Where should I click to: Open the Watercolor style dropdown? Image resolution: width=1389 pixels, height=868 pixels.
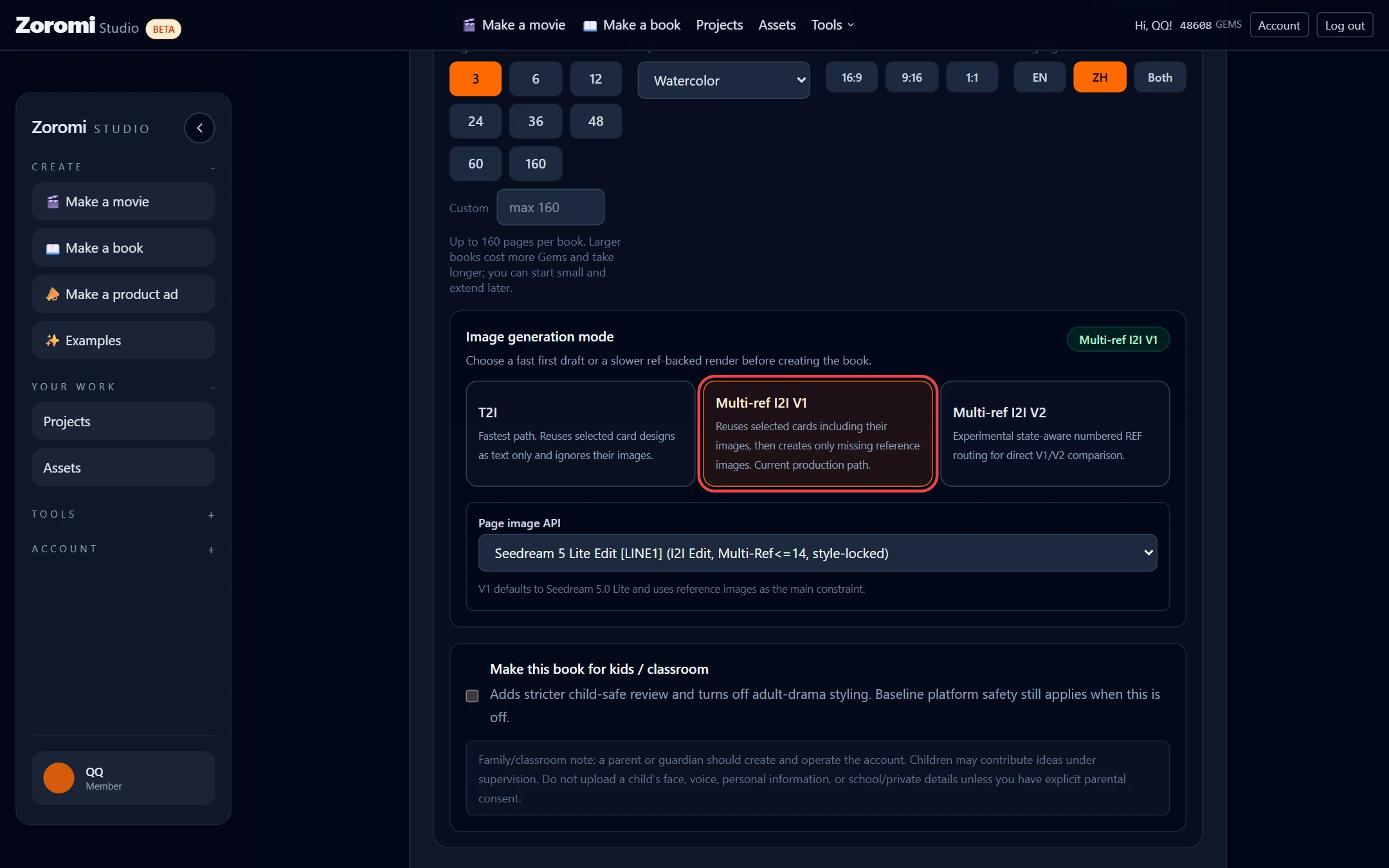pyautogui.click(x=723, y=80)
